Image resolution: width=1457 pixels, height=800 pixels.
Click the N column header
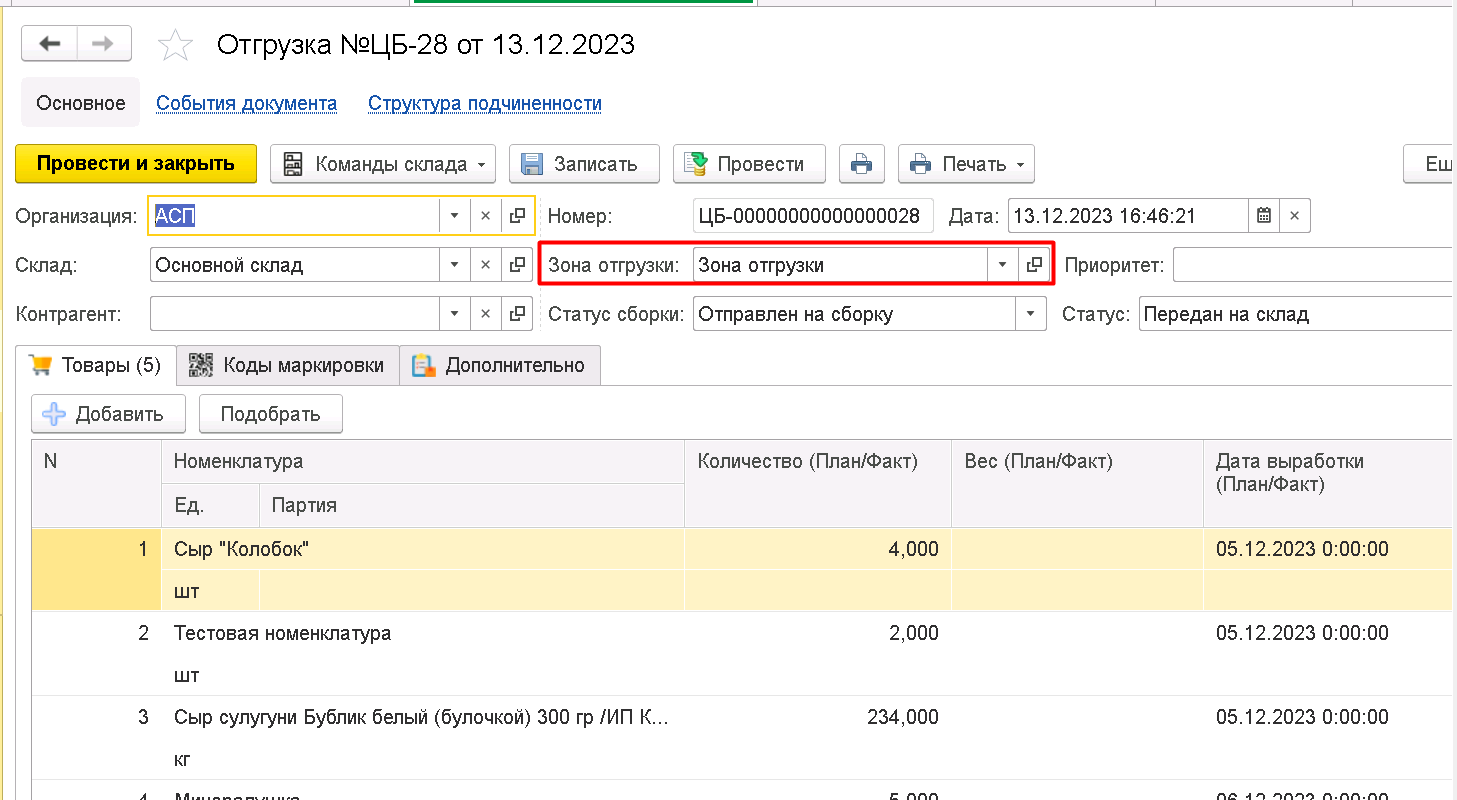click(96, 483)
